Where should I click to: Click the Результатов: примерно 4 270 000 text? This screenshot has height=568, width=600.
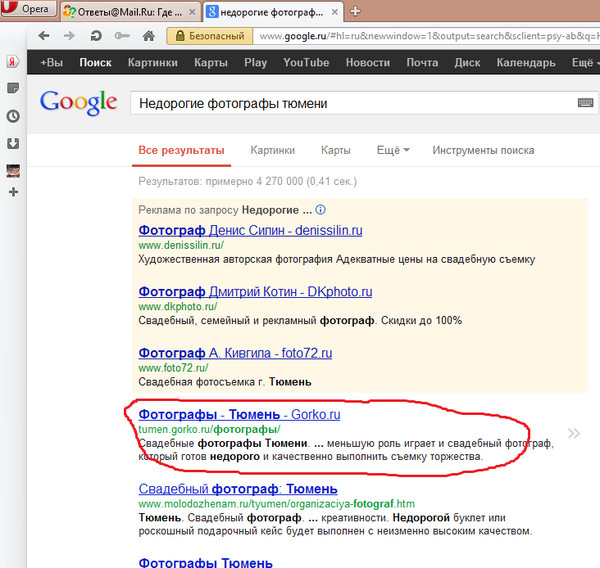248,181
